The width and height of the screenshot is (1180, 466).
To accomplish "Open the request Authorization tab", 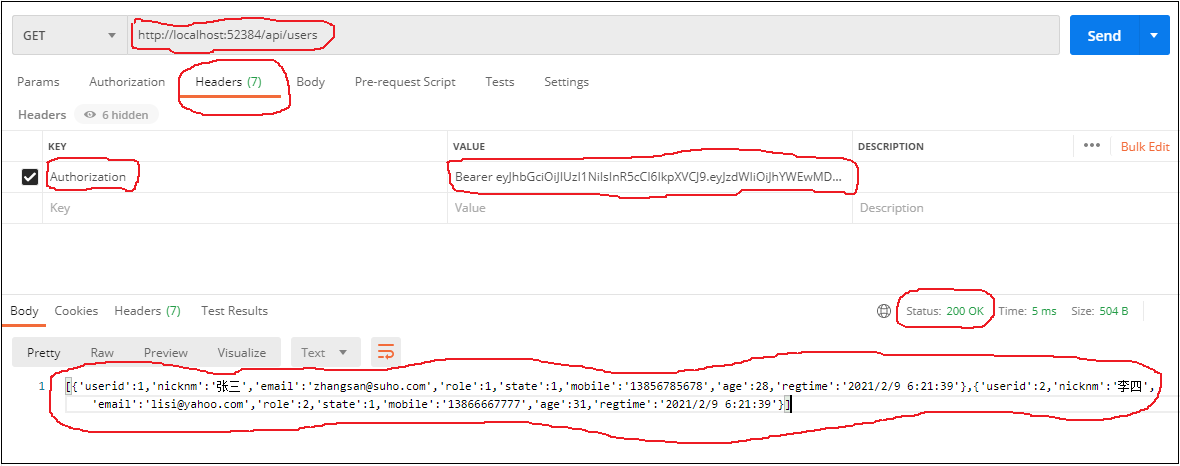I will tap(127, 82).
